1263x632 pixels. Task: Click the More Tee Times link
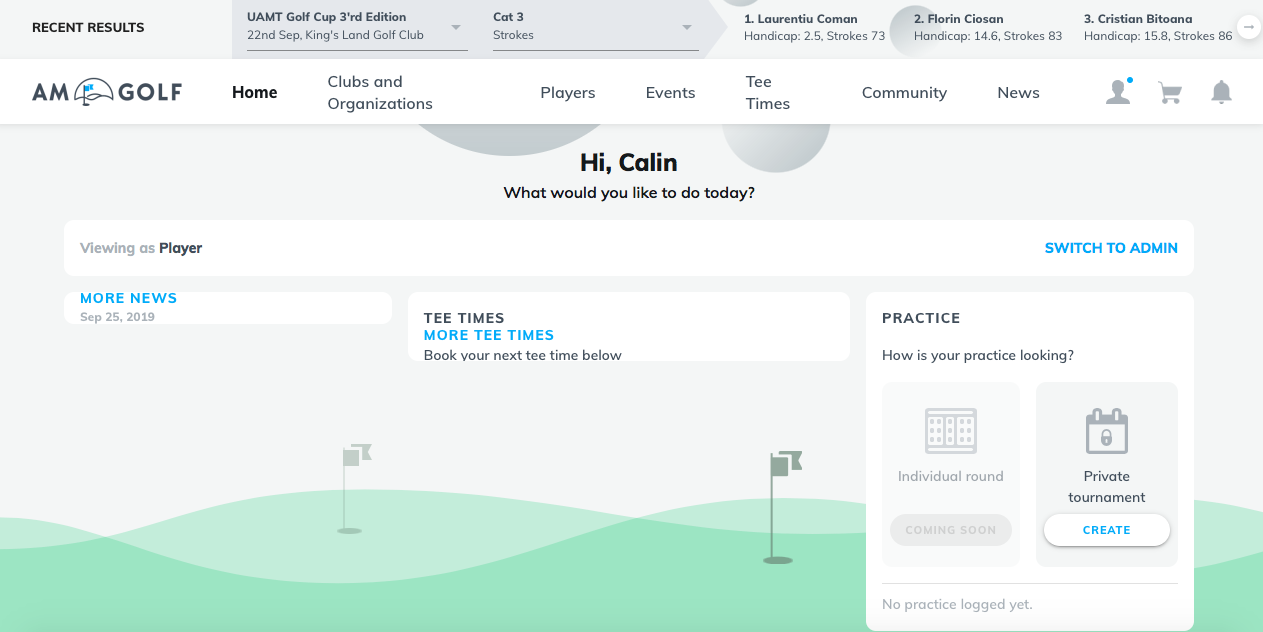(x=489, y=335)
